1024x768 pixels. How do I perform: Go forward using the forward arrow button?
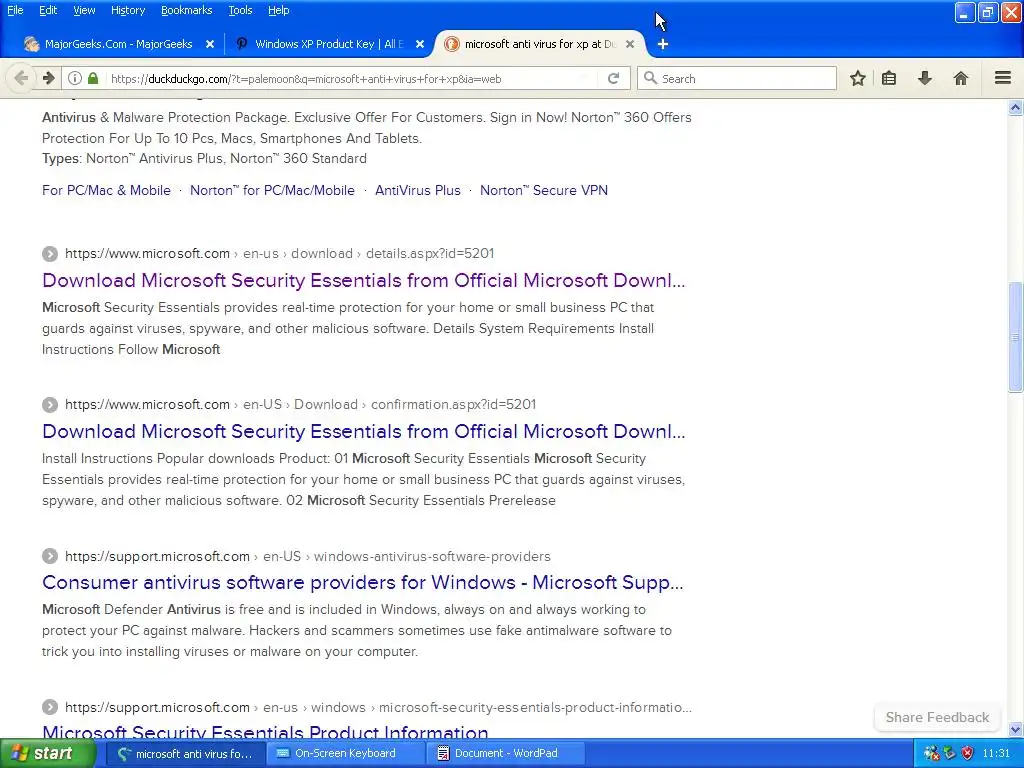(49, 78)
